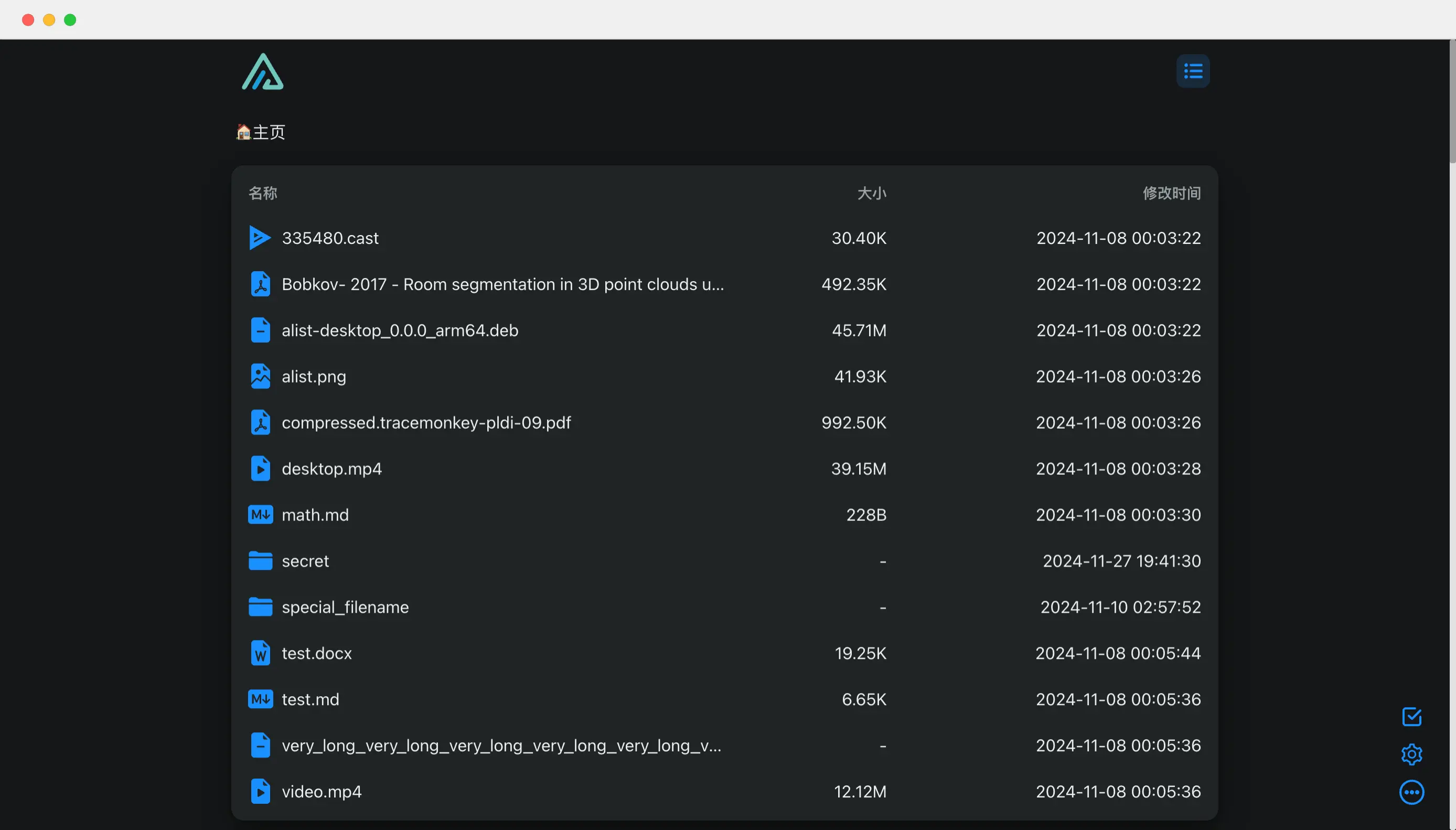1456x830 pixels.
Task: Sort by 修改时间 column header
Action: click(x=1172, y=193)
